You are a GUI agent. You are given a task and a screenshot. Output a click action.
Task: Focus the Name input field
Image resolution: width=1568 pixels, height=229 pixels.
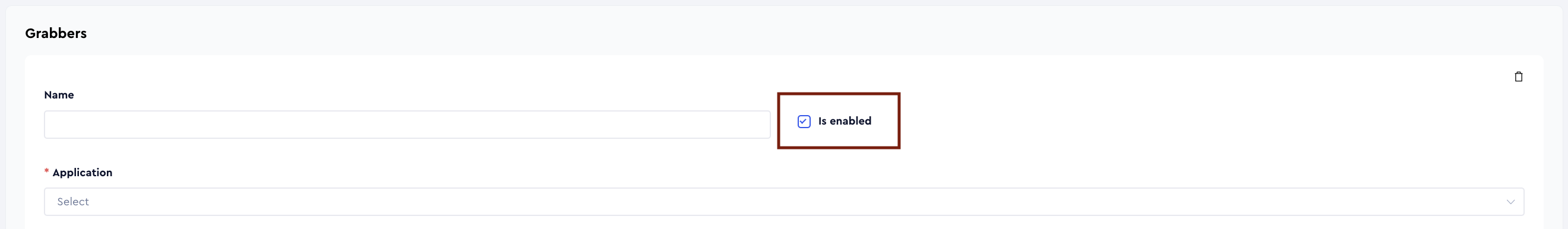[x=407, y=124]
